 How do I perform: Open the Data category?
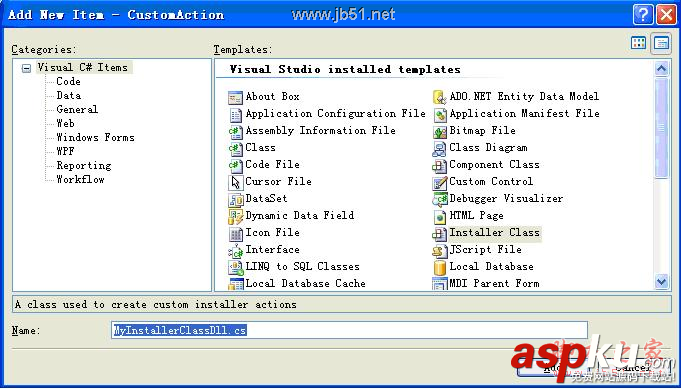(68, 96)
